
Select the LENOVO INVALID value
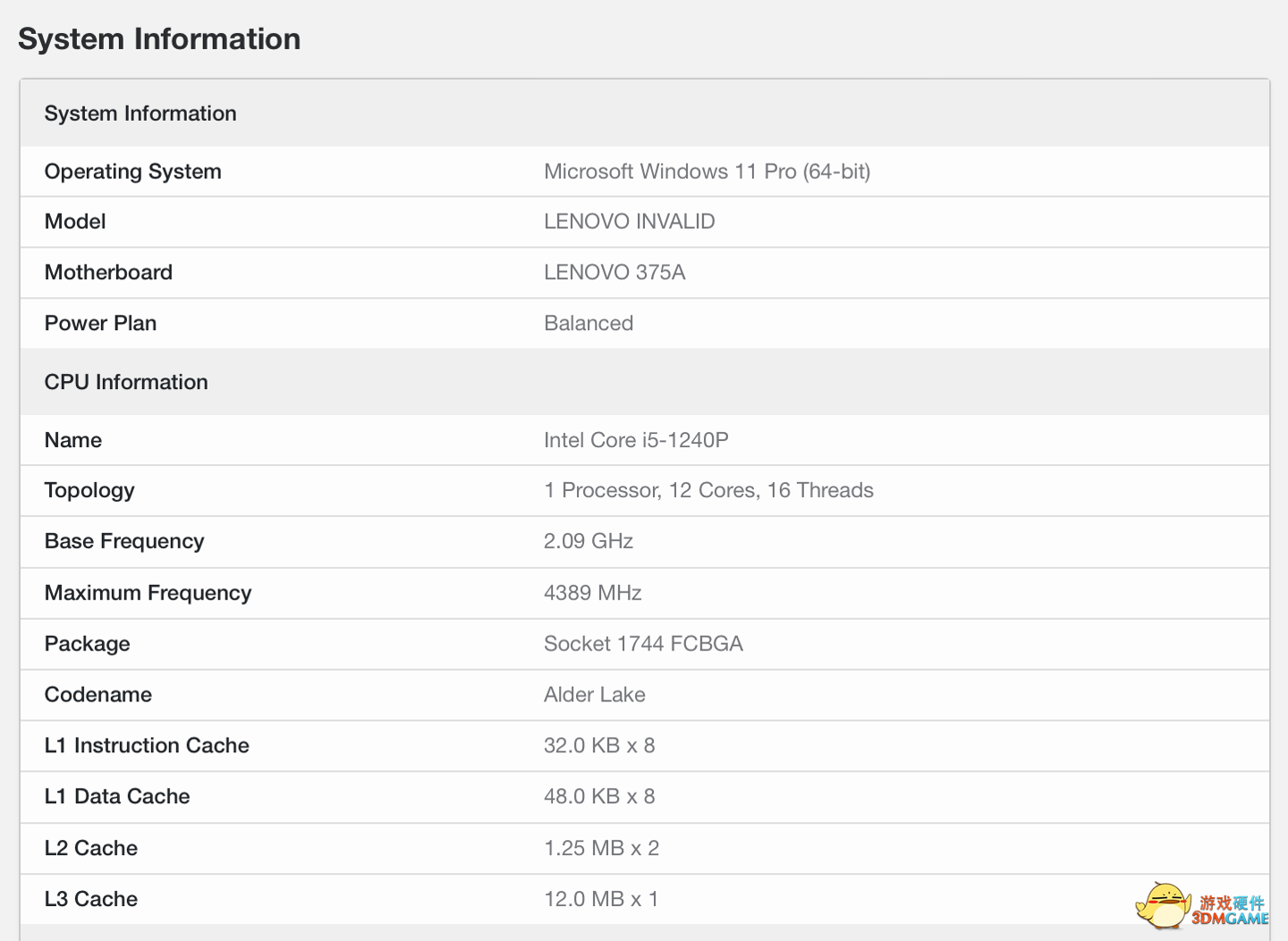(629, 222)
